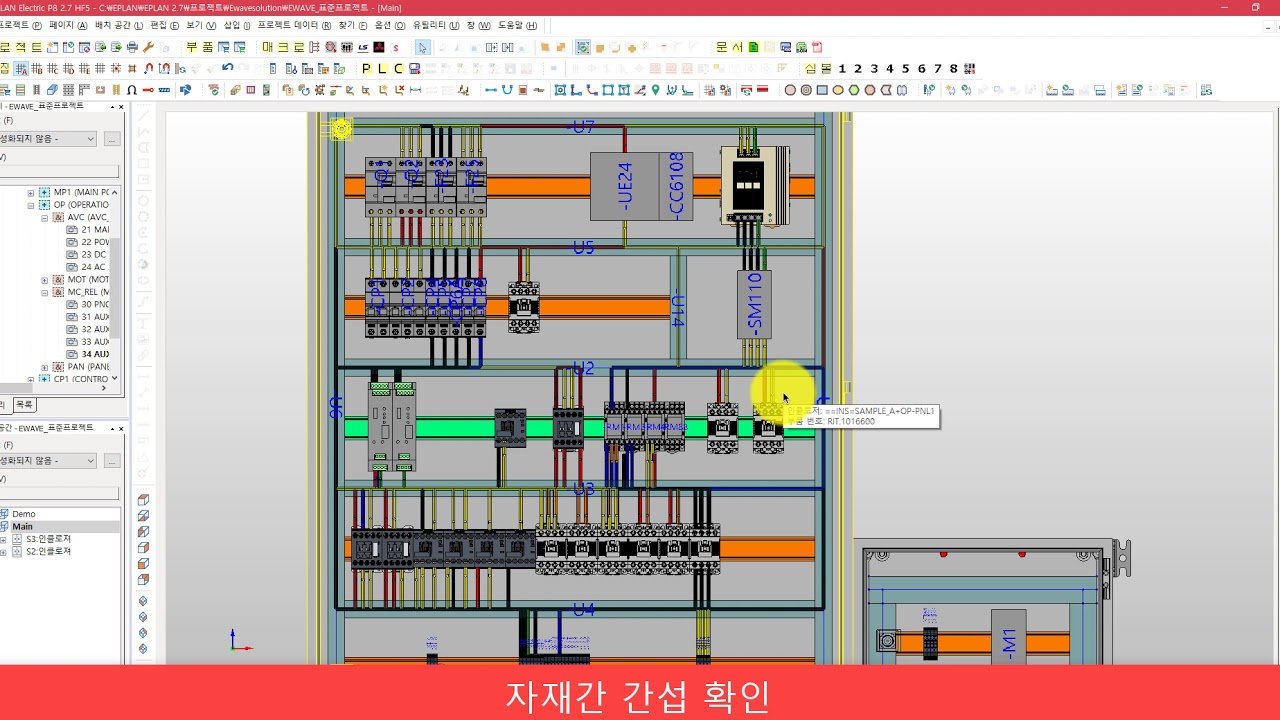Screen dimensions: 1280x720
Task: Expand the MP1 (MAIN PC tree node
Action: click(x=31, y=192)
